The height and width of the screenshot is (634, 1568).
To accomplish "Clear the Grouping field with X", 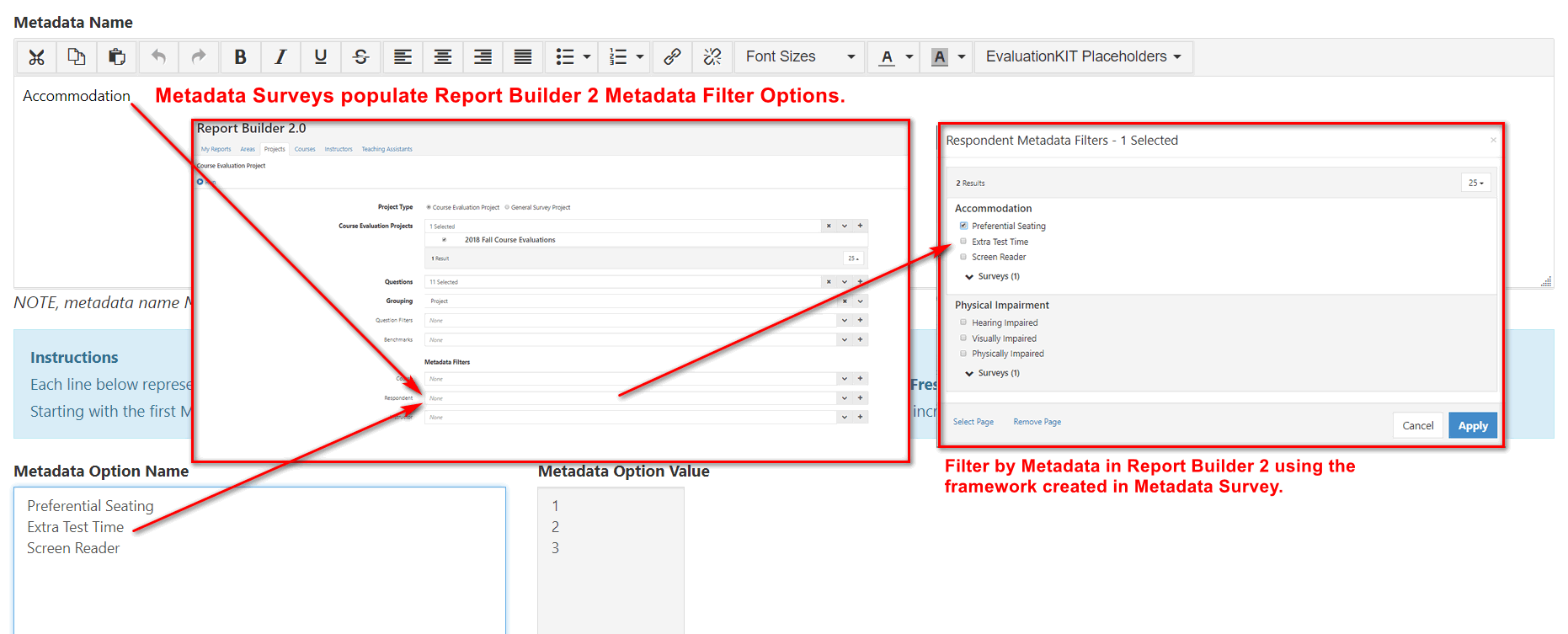I will 845,301.
